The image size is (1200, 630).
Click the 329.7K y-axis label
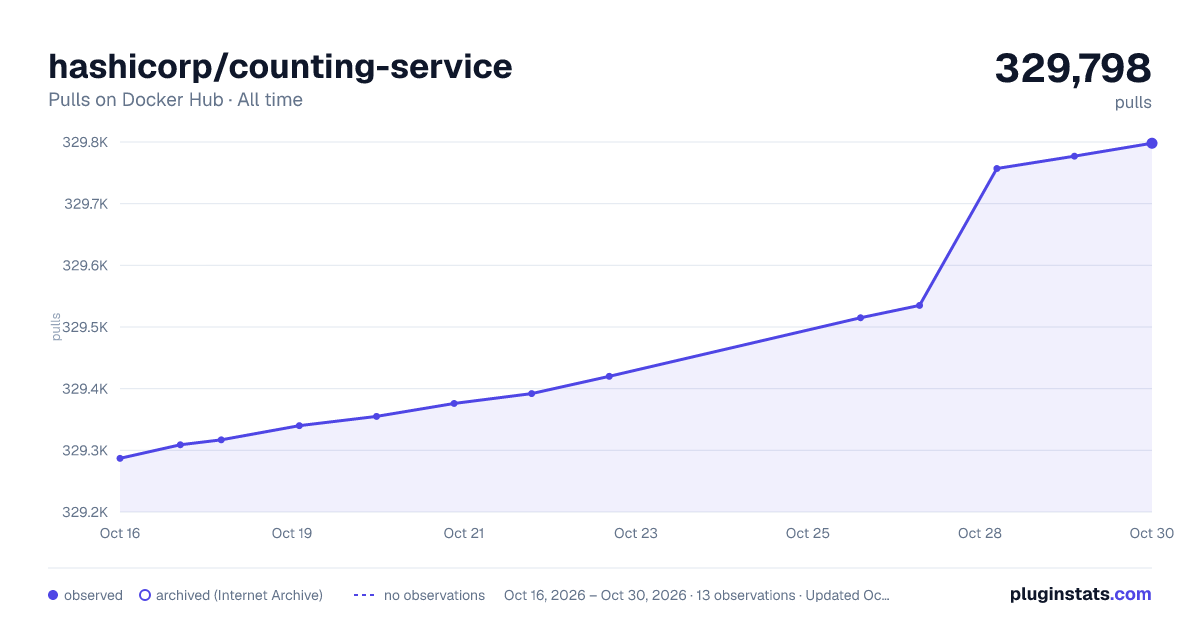[x=85, y=204]
